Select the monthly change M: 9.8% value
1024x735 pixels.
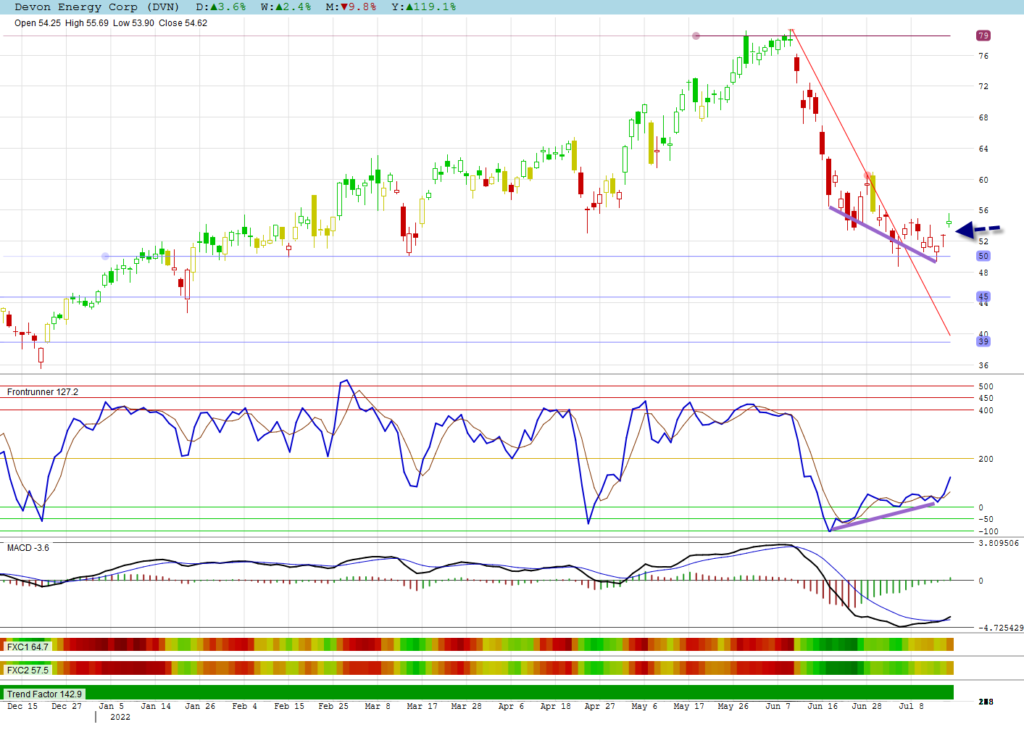[350, 7]
